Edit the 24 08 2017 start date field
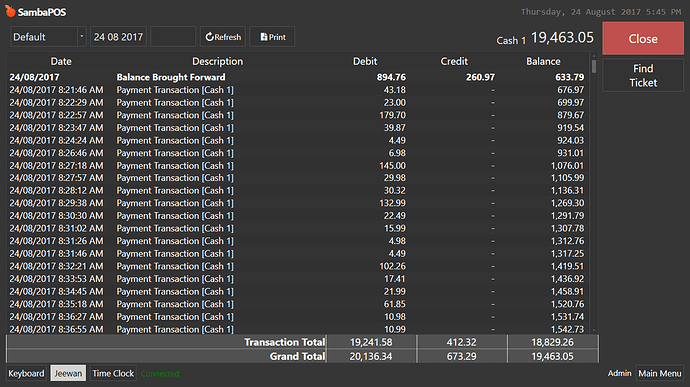Viewport: 690px width, 387px height. tap(118, 37)
